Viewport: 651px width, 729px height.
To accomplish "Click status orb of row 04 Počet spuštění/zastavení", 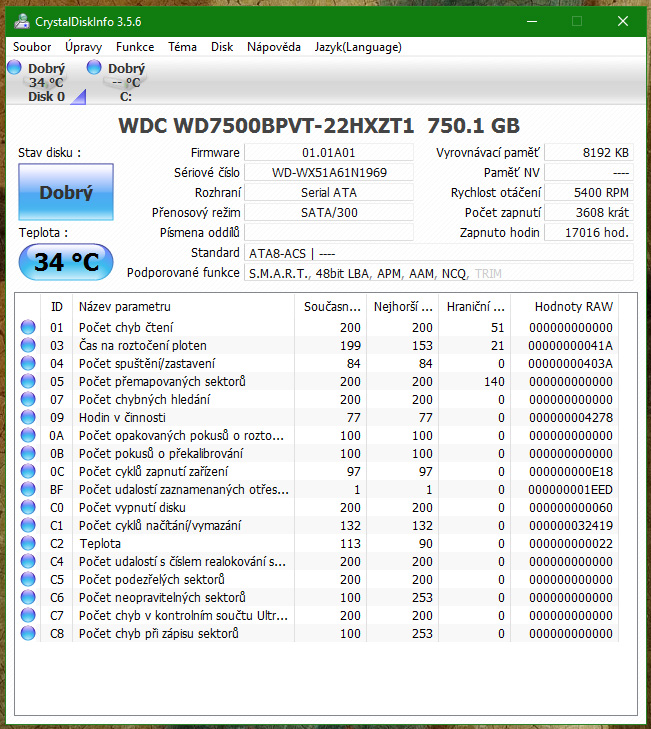I will click(28, 363).
